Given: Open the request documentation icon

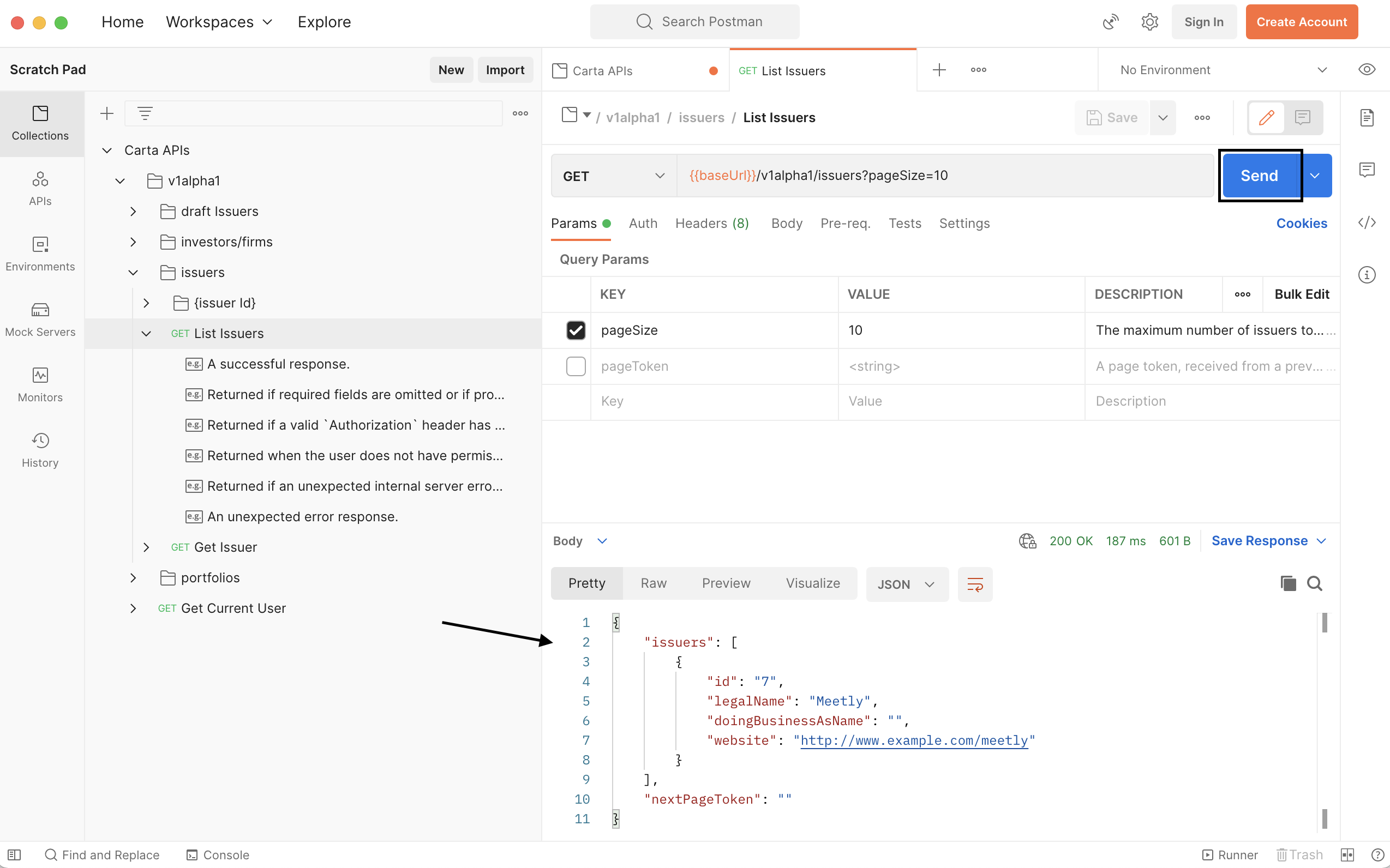Looking at the screenshot, I should (x=1367, y=118).
